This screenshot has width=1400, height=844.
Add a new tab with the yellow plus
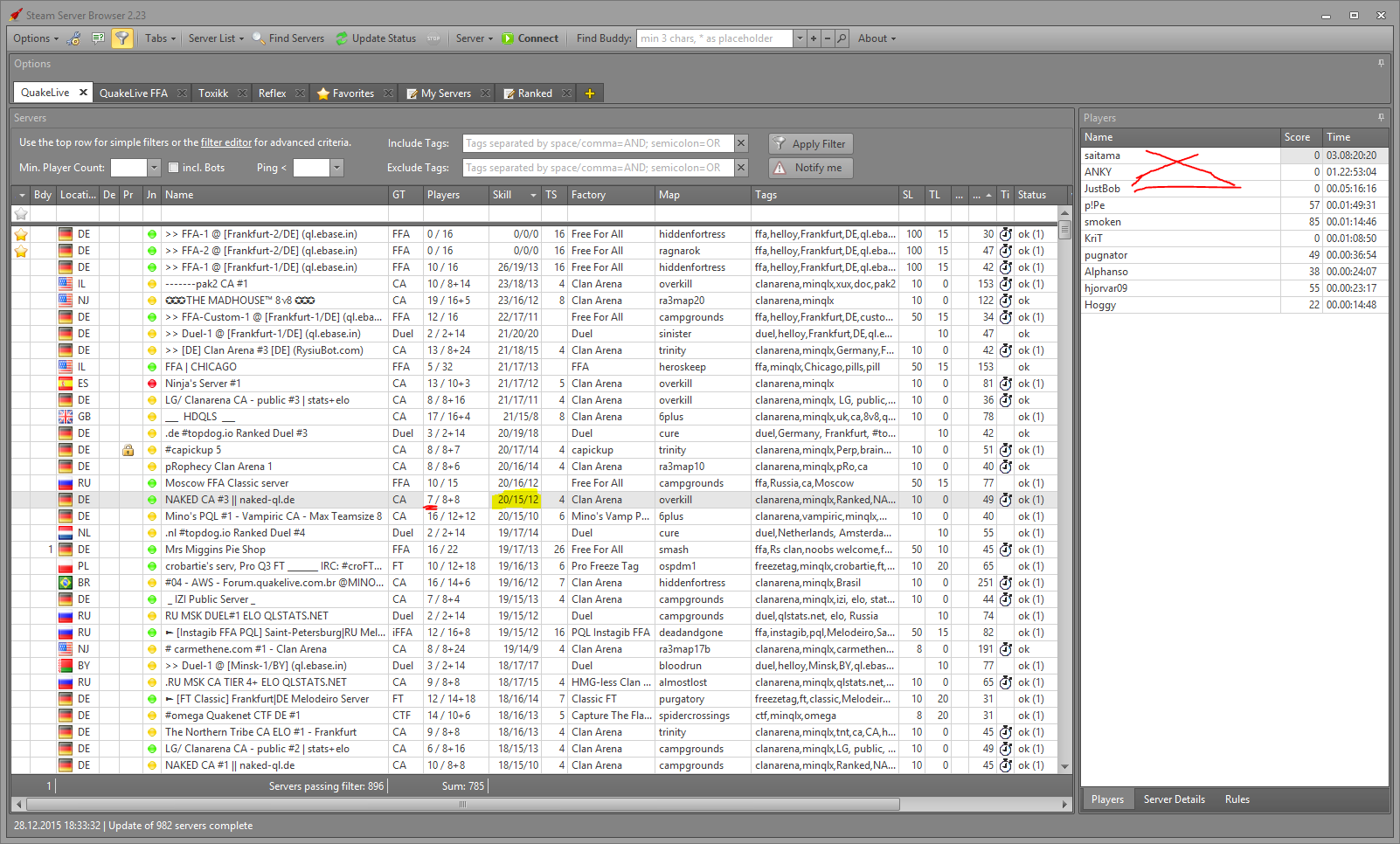590,93
